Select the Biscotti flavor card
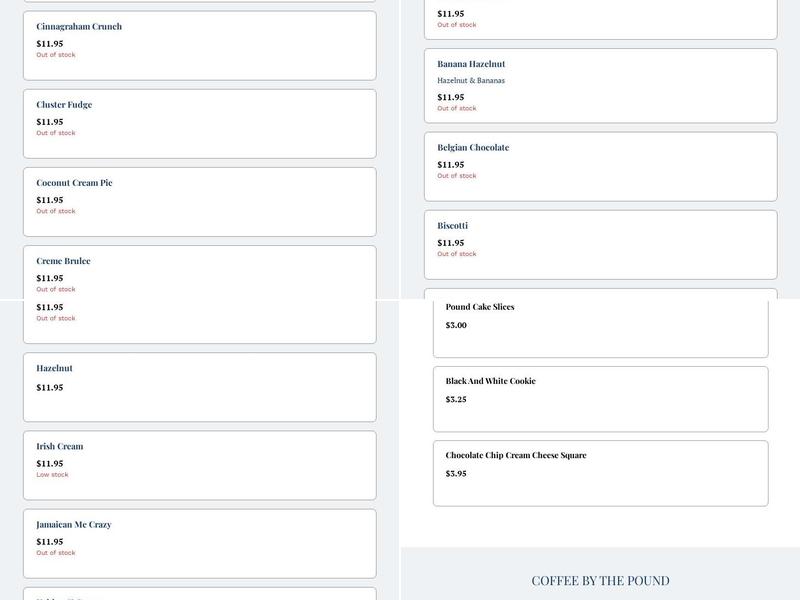 click(x=600, y=244)
